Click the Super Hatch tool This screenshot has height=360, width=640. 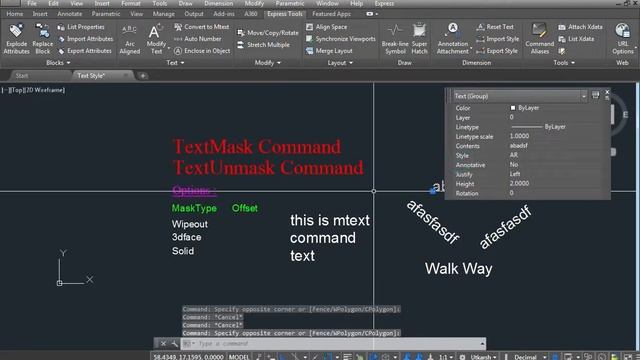[x=419, y=39]
